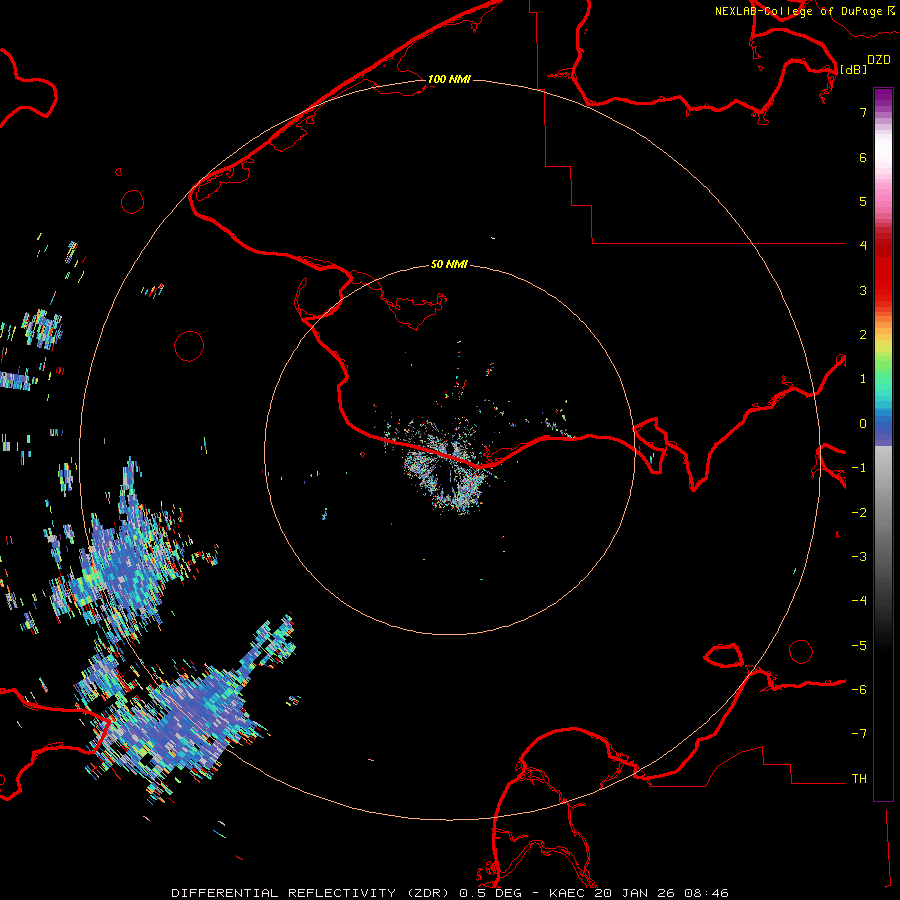Screen dimensions: 900x900
Task: Click the '3' value on the color scale
Action: (863, 290)
